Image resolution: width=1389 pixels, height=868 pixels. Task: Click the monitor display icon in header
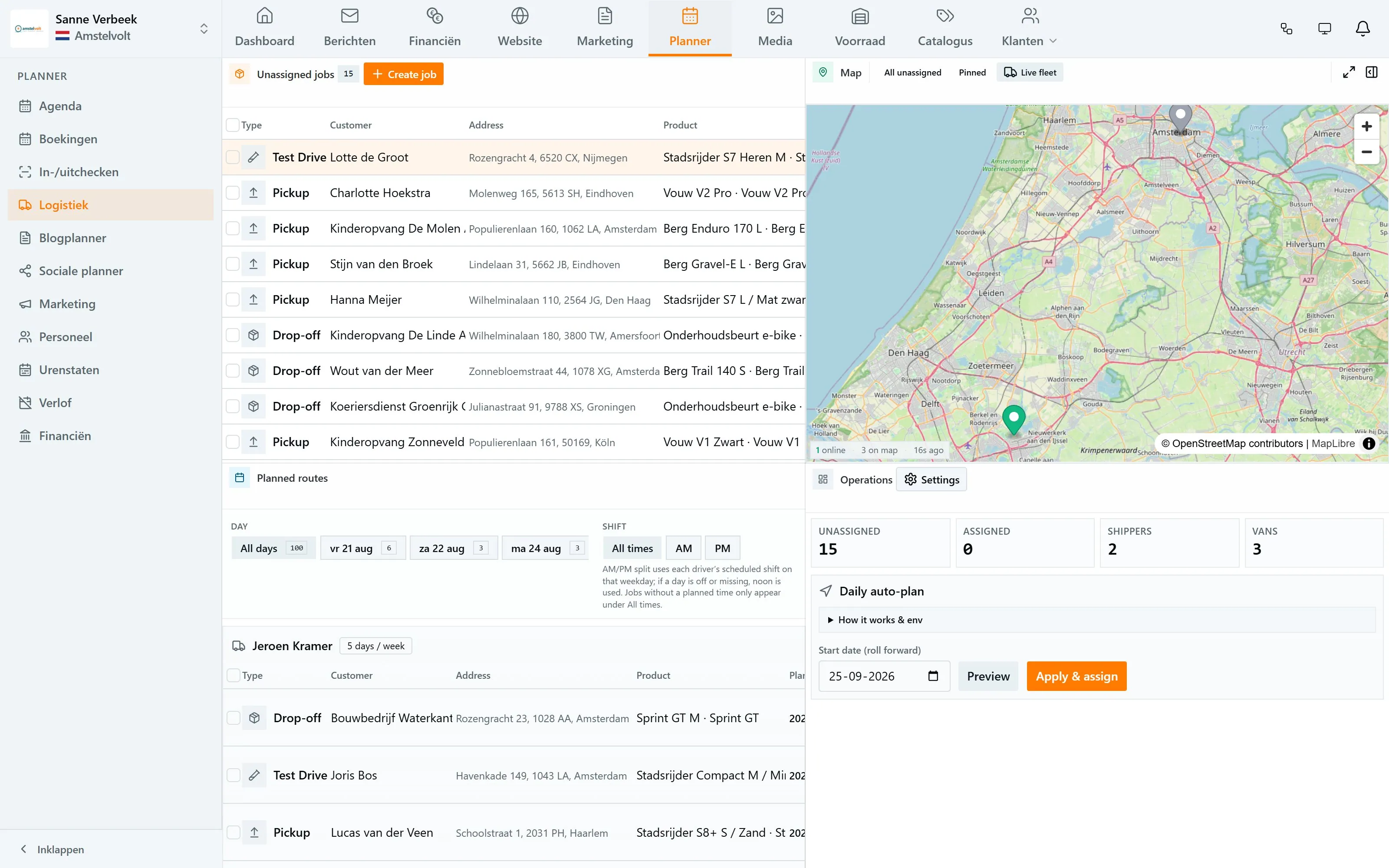pos(1324,29)
